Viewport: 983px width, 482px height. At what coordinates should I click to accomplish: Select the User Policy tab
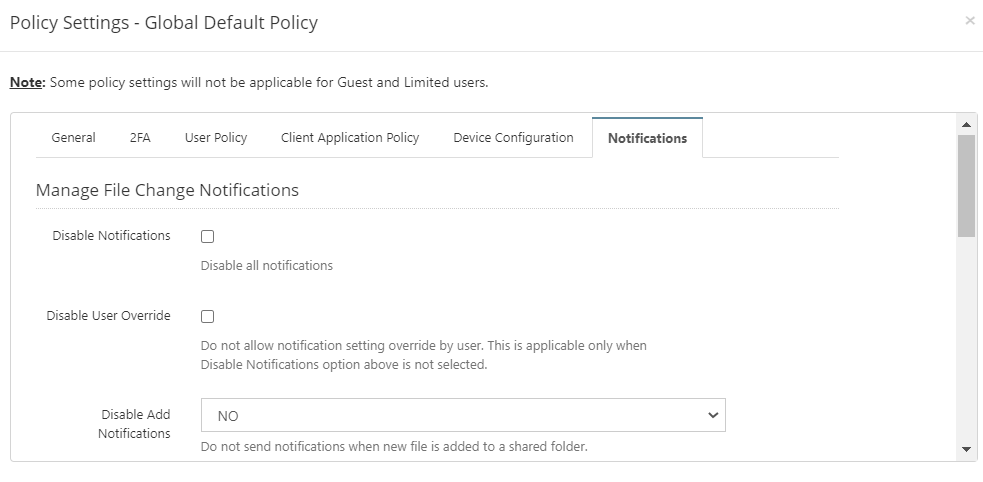[216, 137]
